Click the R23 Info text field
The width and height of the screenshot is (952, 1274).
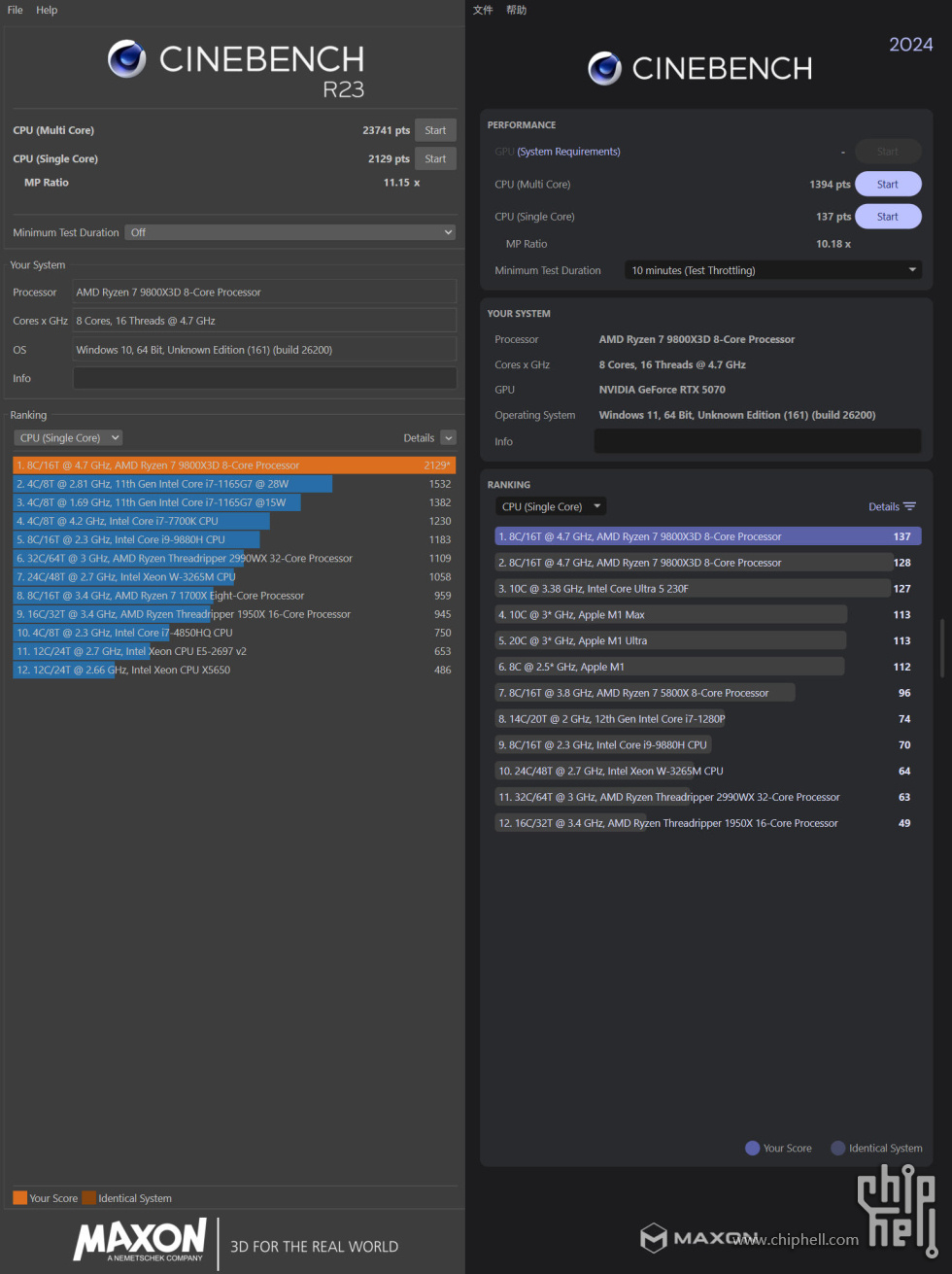(x=264, y=379)
